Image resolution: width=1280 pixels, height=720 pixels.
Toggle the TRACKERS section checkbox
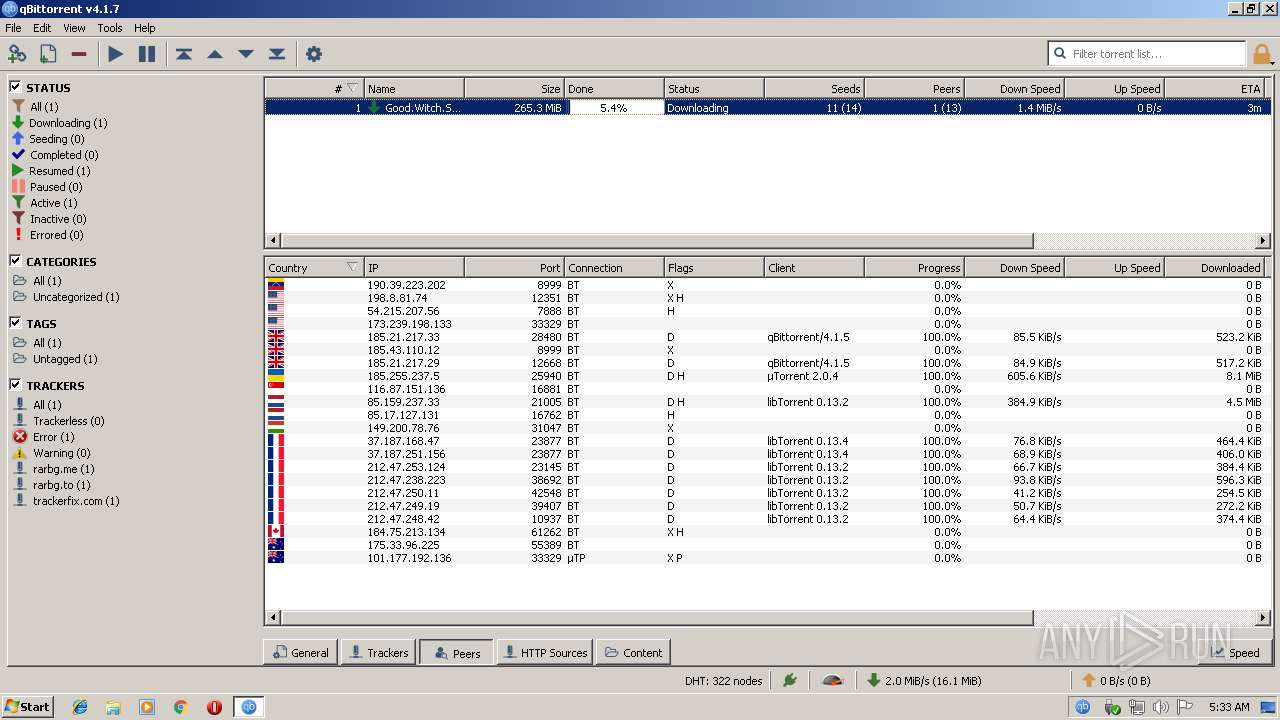(16, 385)
